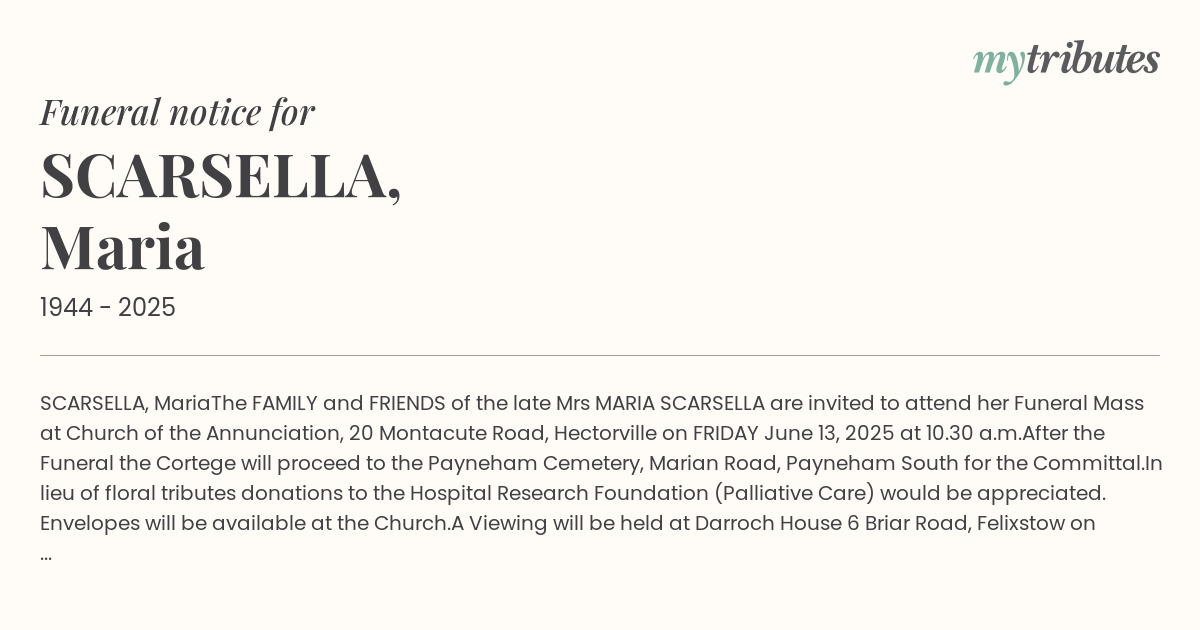Click "Church of the Annunciation" in the notice

(198, 433)
